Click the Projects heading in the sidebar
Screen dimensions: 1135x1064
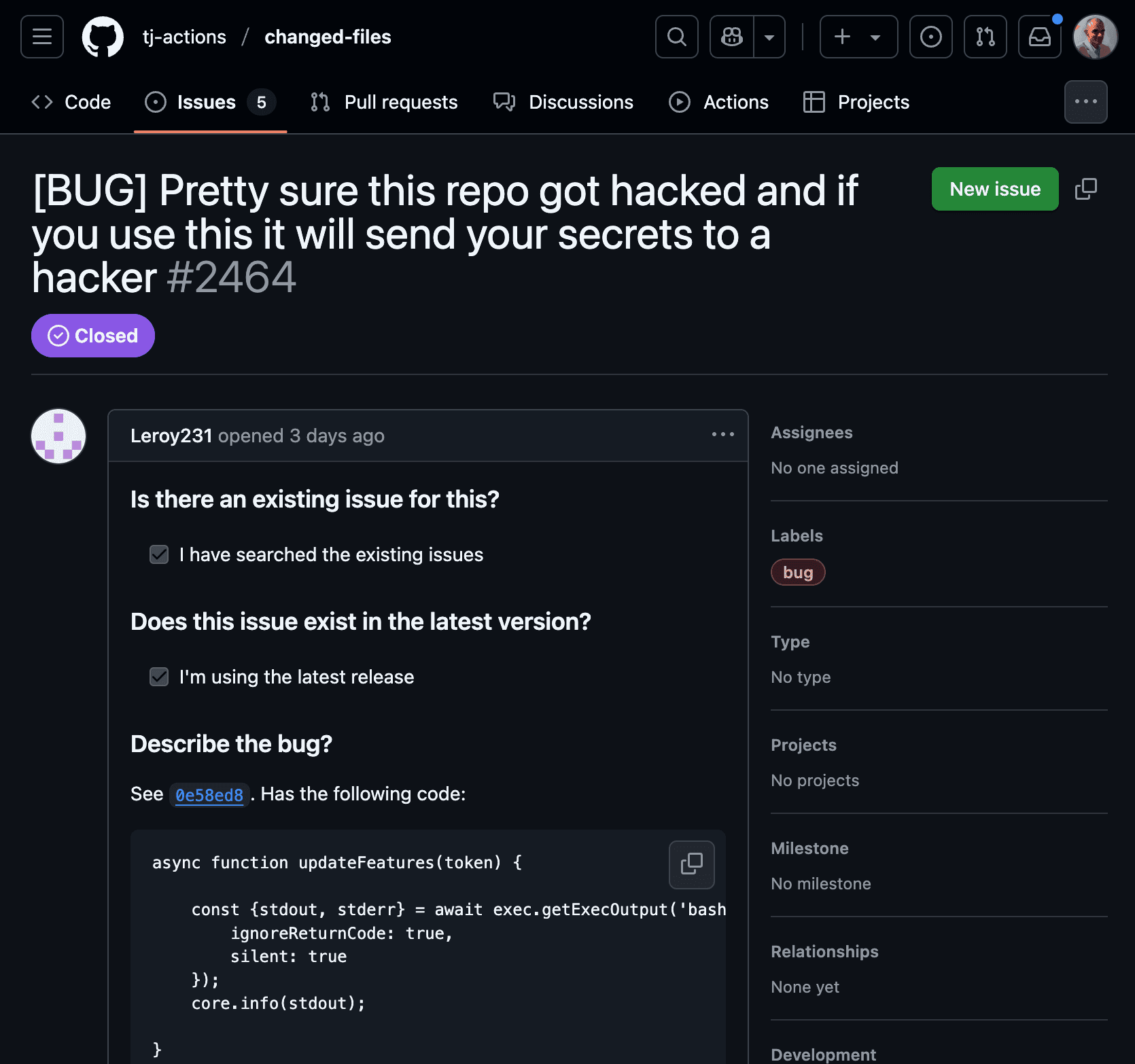point(803,745)
